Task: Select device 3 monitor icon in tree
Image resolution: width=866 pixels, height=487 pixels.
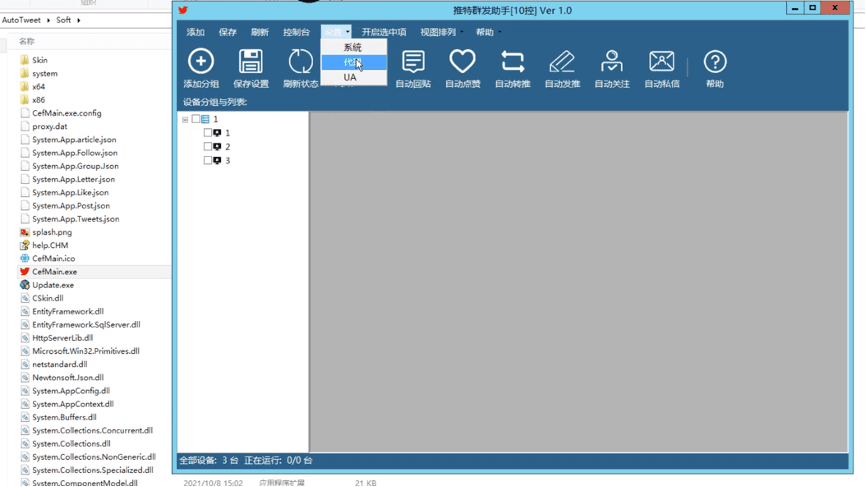Action: click(x=218, y=160)
